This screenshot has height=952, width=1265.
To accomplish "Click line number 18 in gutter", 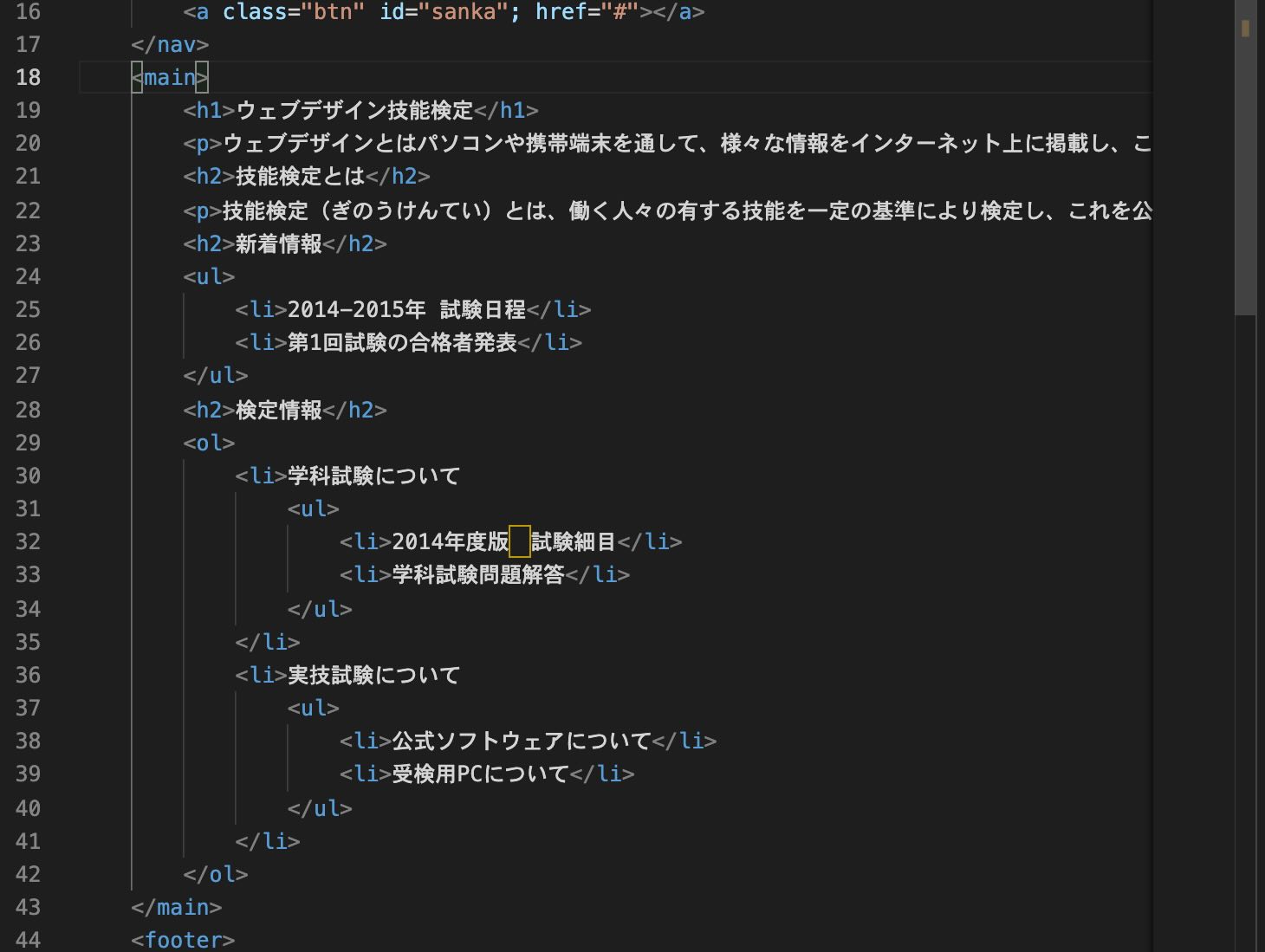I will pyautogui.click(x=28, y=77).
